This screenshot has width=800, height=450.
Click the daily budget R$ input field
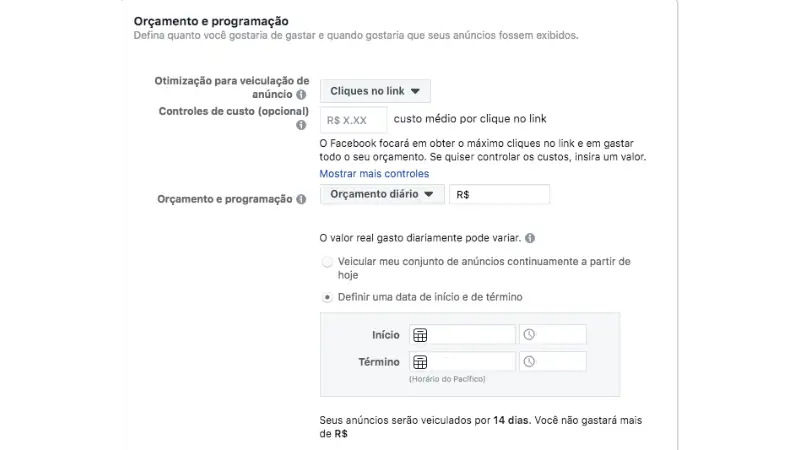click(499, 195)
